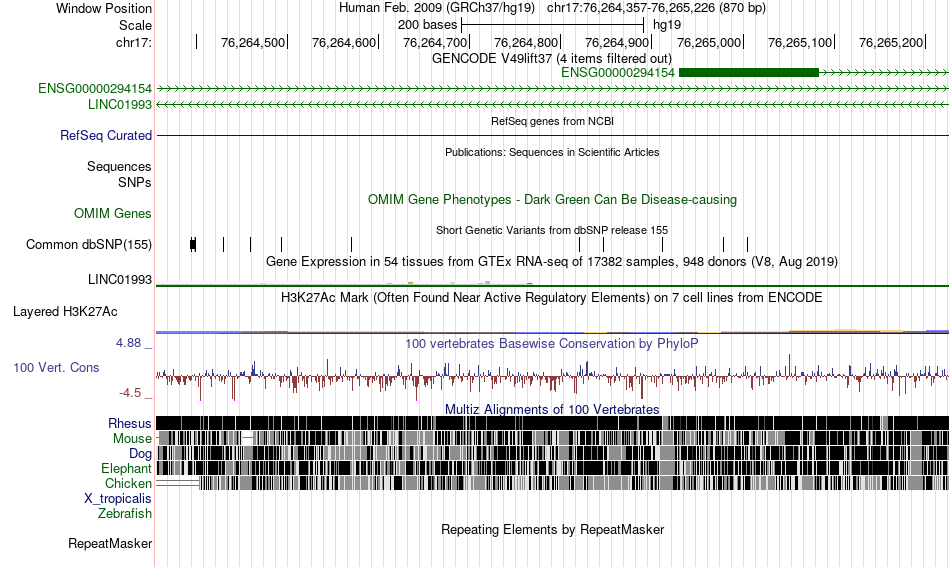Click the Common dbSNP(155) track label
Screen dimensions: 950x567
point(88,244)
